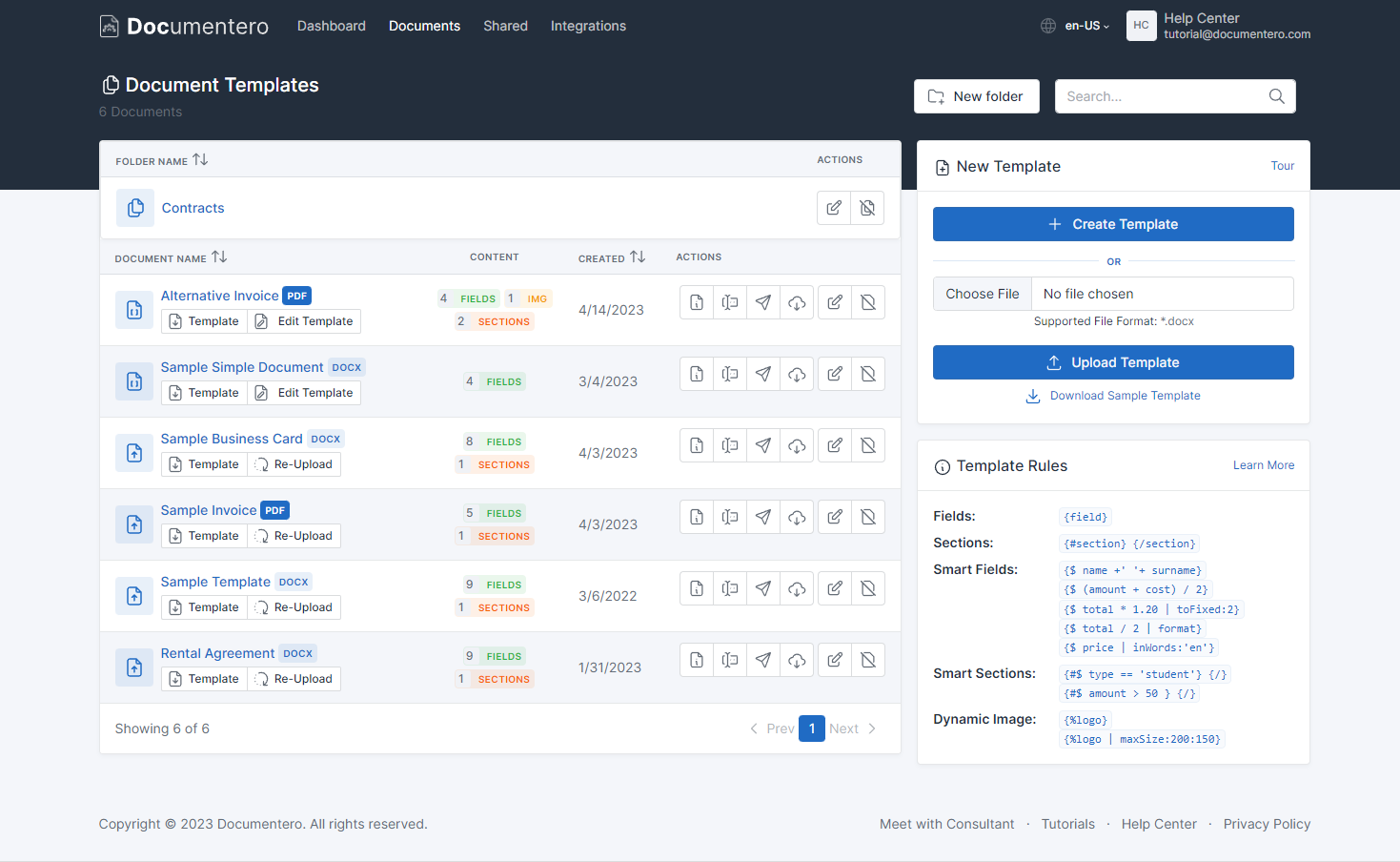Image resolution: width=1400 pixels, height=862 pixels.
Task: Click the generate icon for Sample Simple Document
Action: pos(729,374)
